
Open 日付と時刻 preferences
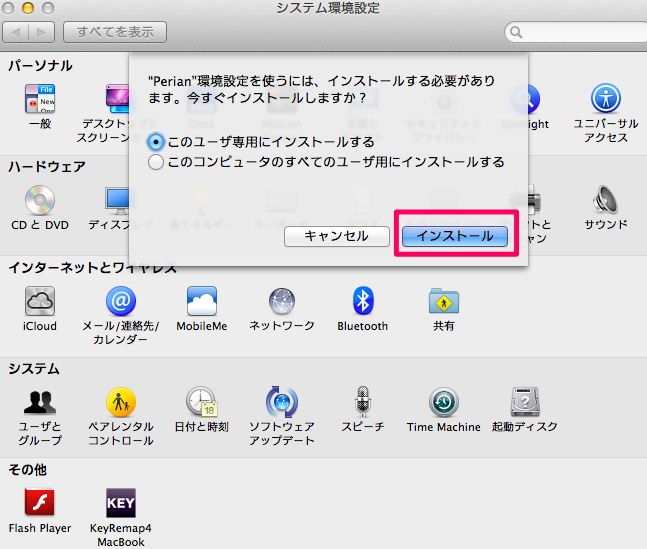202,402
